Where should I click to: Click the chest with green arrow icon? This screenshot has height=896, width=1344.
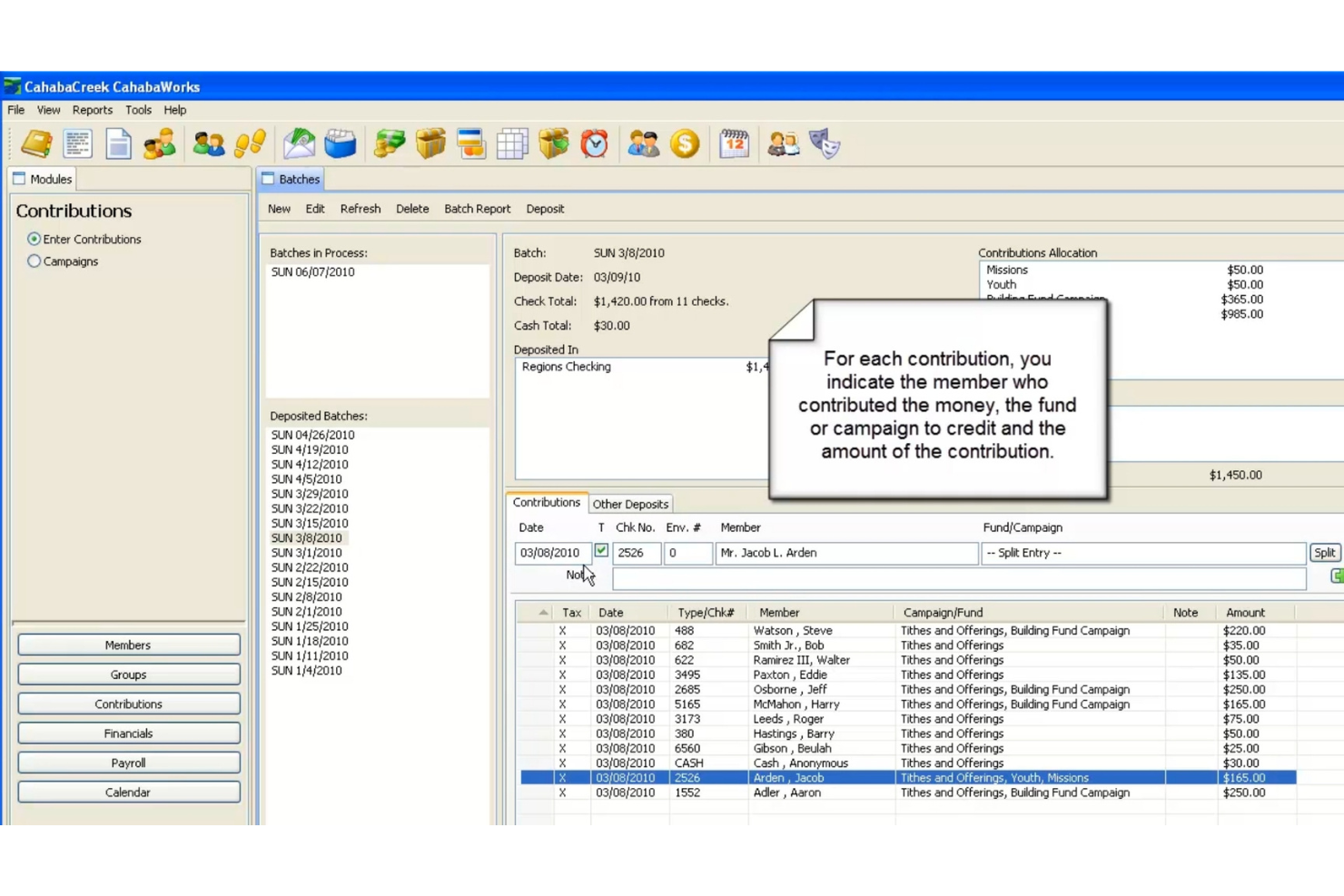tap(553, 143)
